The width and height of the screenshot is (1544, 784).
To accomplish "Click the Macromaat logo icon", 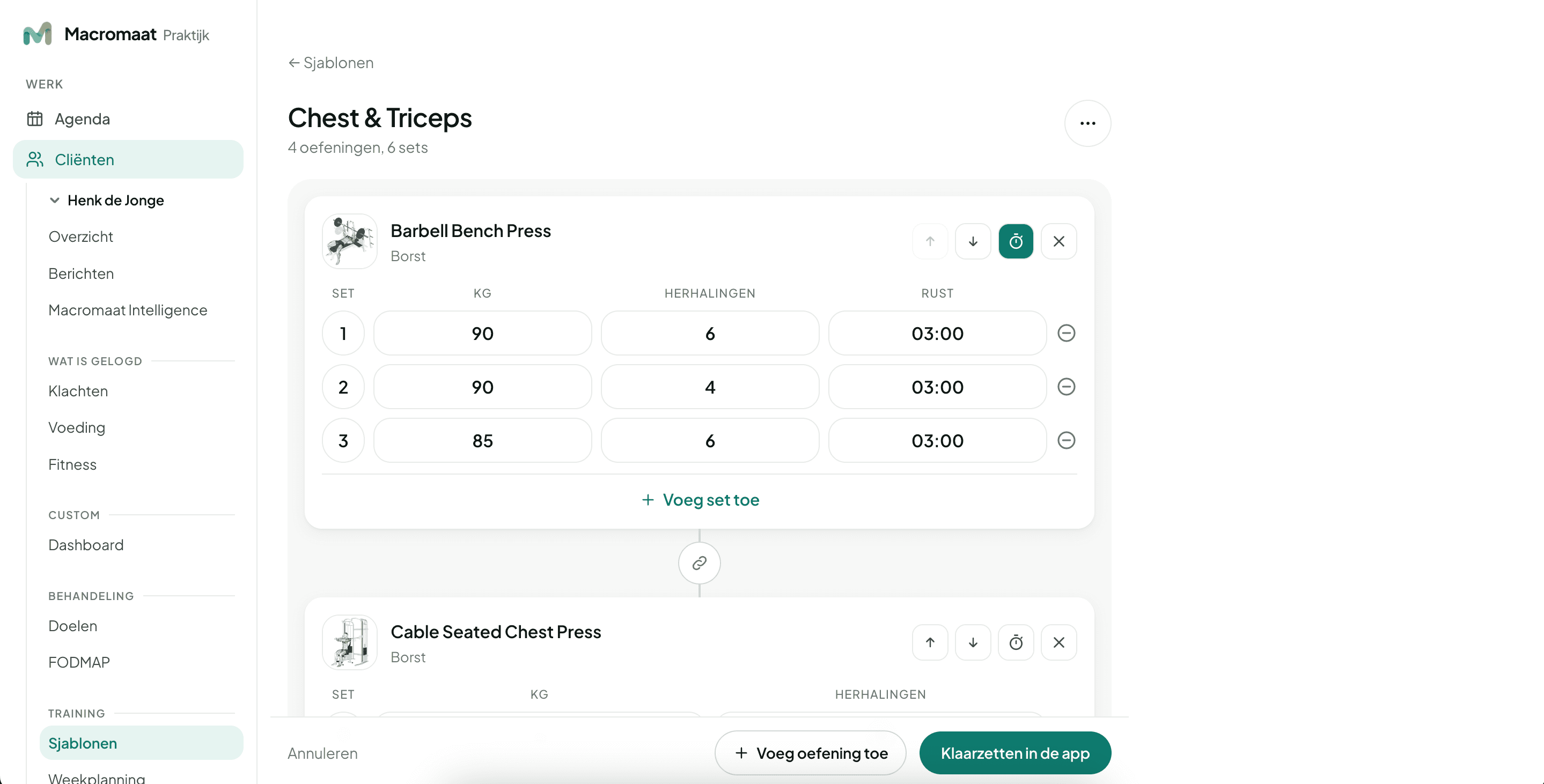I will pos(37,34).
